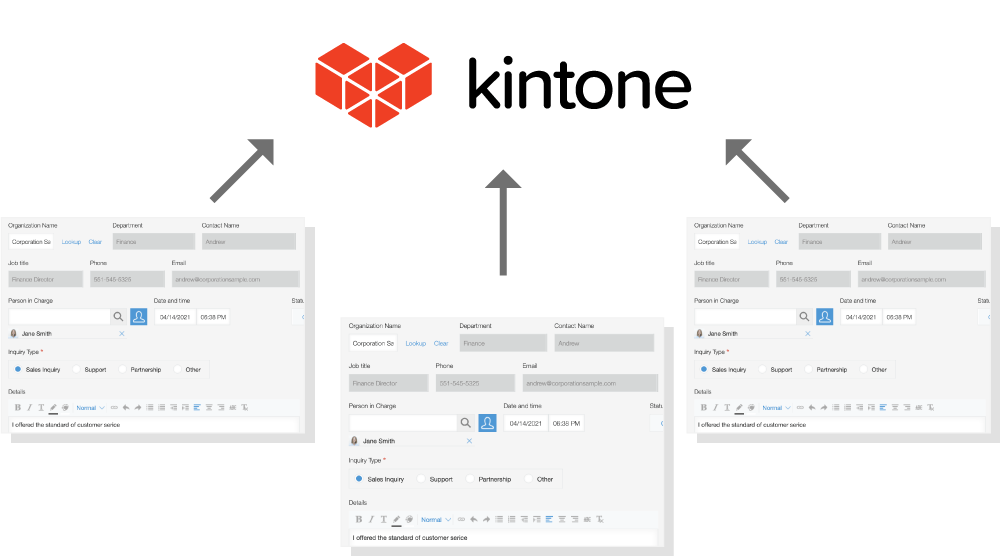This screenshot has height=556, width=1000.
Task: Open the Normal text size dropdown in the center form
Action: (435, 519)
